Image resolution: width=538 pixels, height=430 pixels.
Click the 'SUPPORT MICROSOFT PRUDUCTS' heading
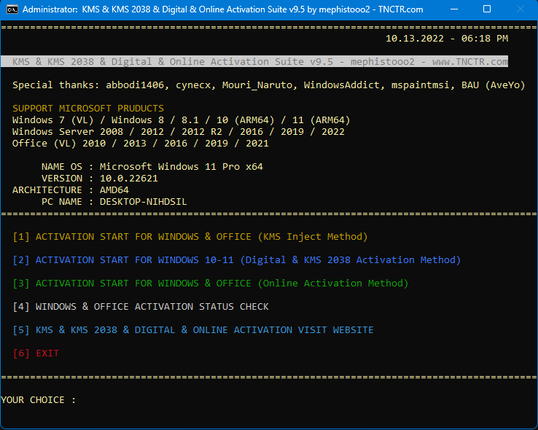pos(88,108)
